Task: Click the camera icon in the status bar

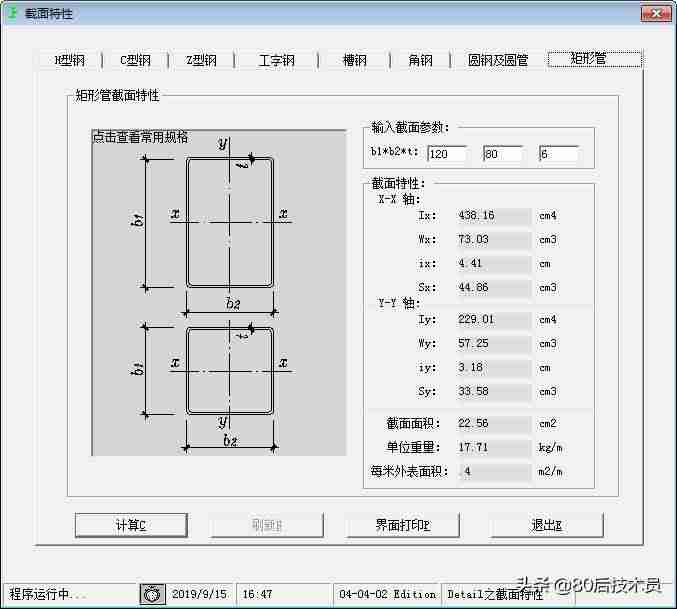Action: (x=152, y=594)
